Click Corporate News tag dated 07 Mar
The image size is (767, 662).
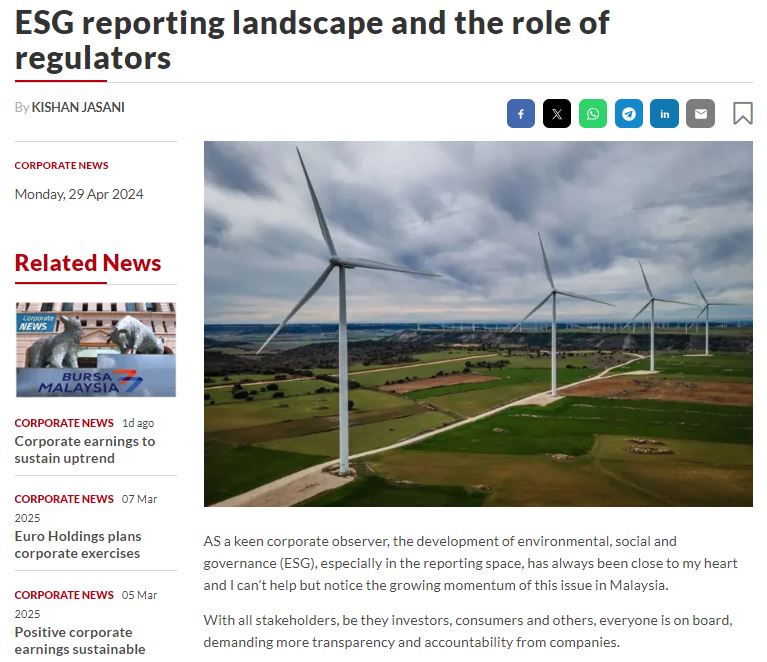[64, 499]
